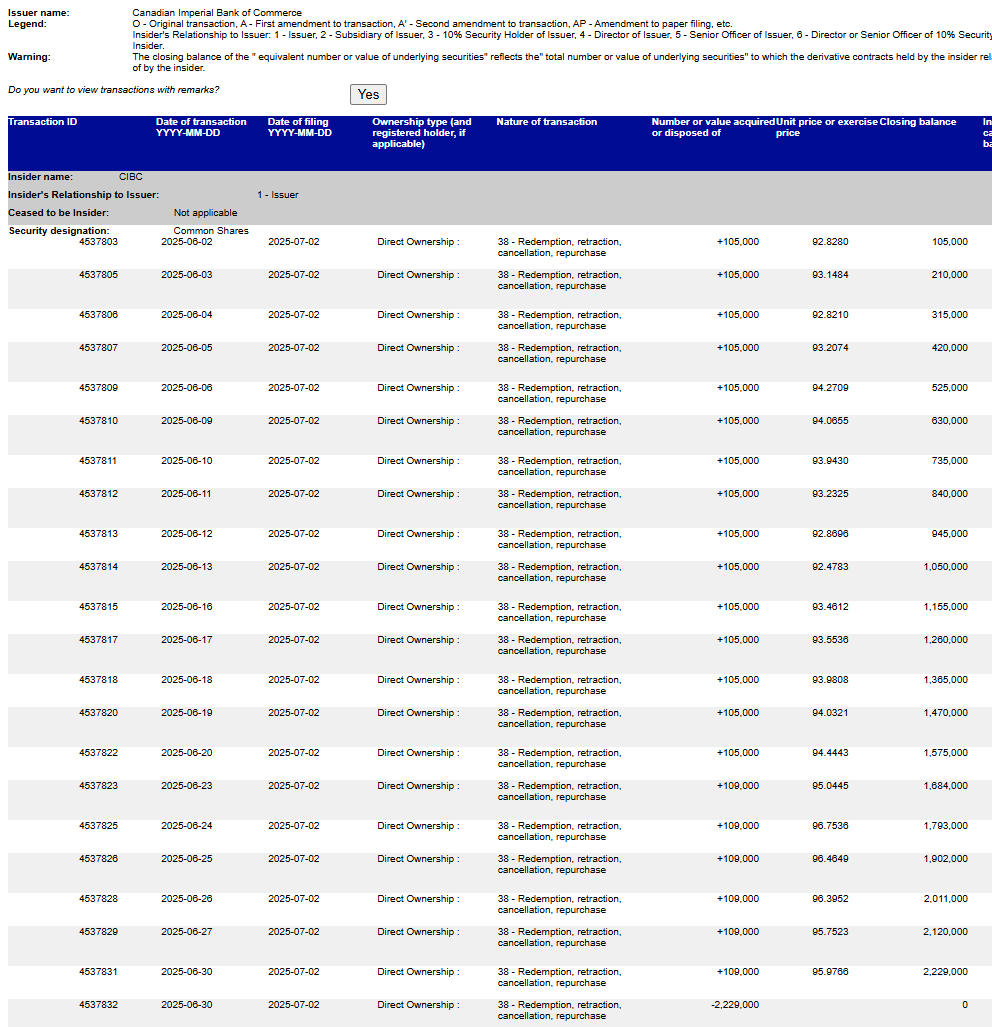The image size is (992, 1027).
Task: Click transaction ID 4537814
Action: coord(98,567)
